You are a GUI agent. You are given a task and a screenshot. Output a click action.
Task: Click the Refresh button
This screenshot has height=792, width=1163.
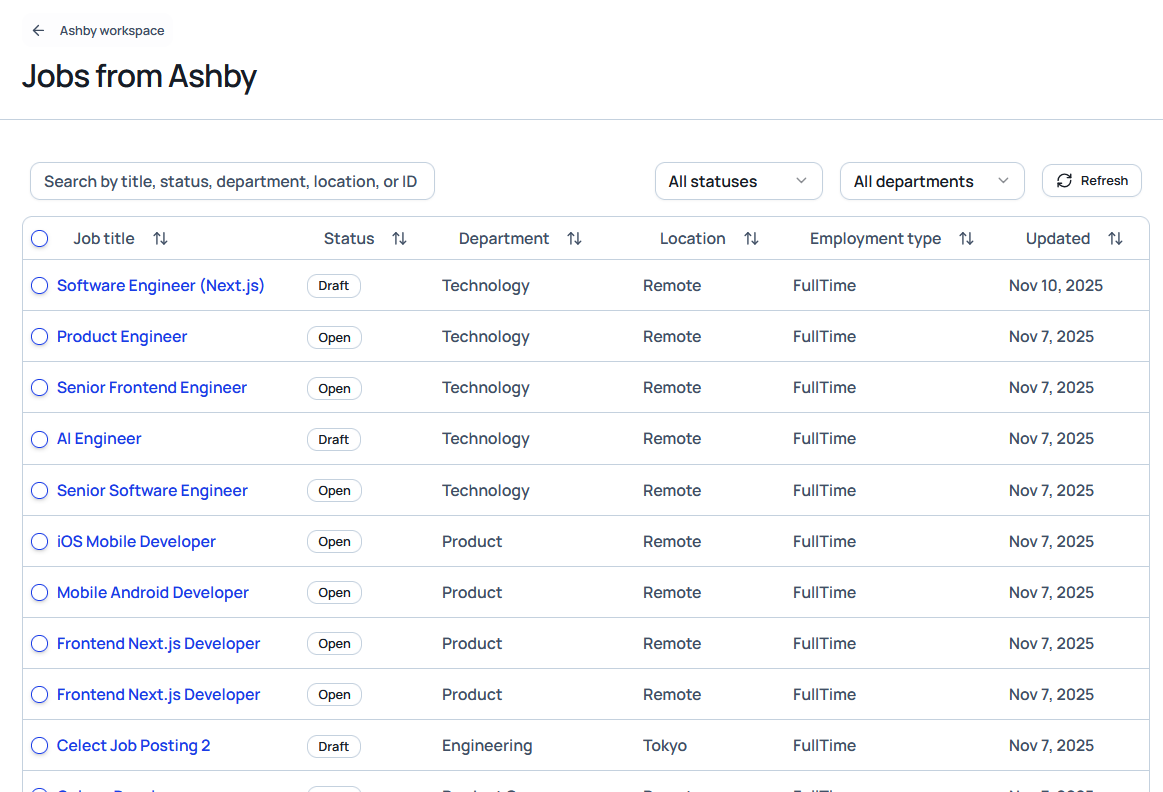(1091, 181)
